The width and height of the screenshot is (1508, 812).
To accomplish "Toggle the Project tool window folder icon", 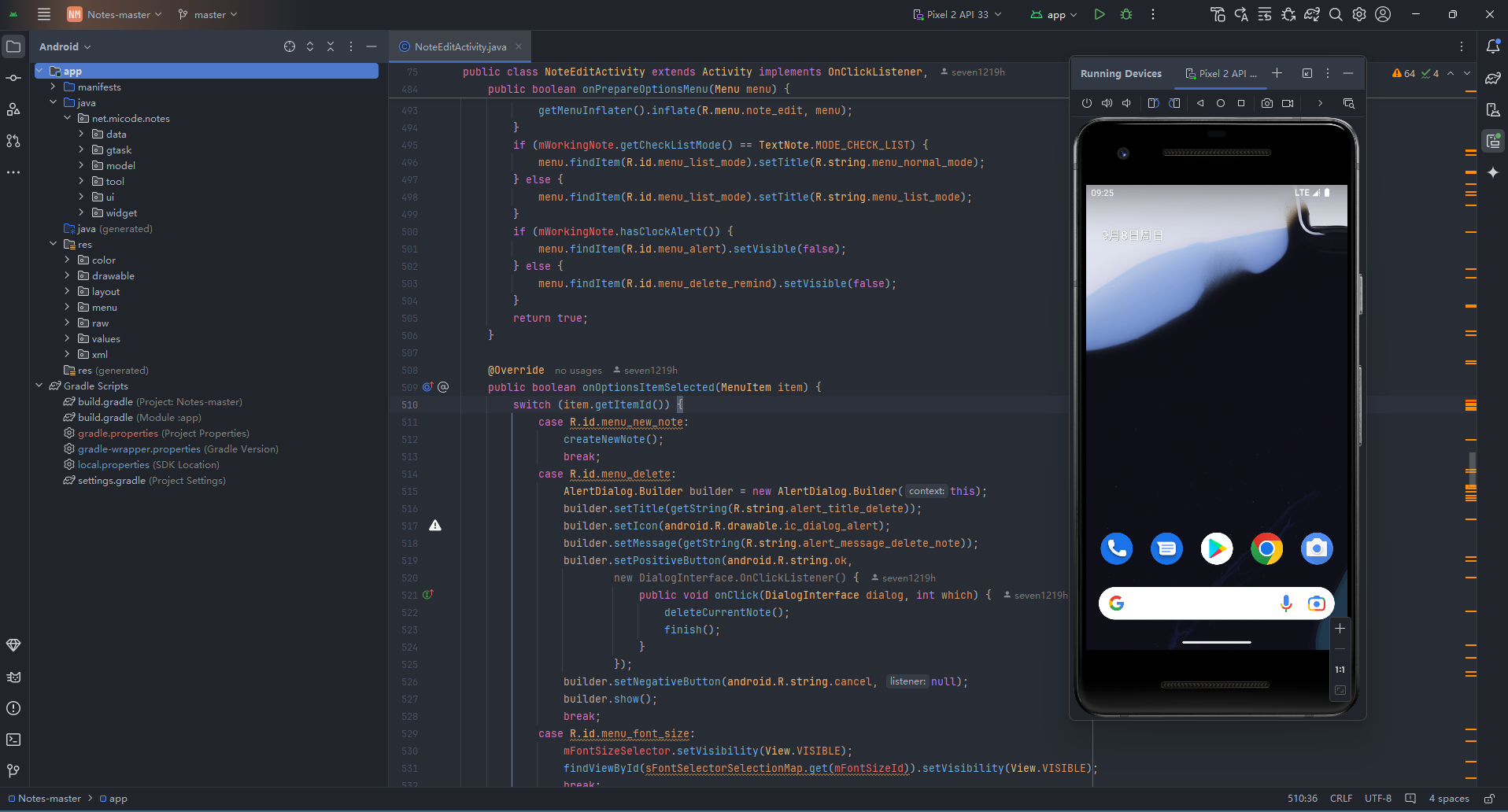I will pos(13,46).
